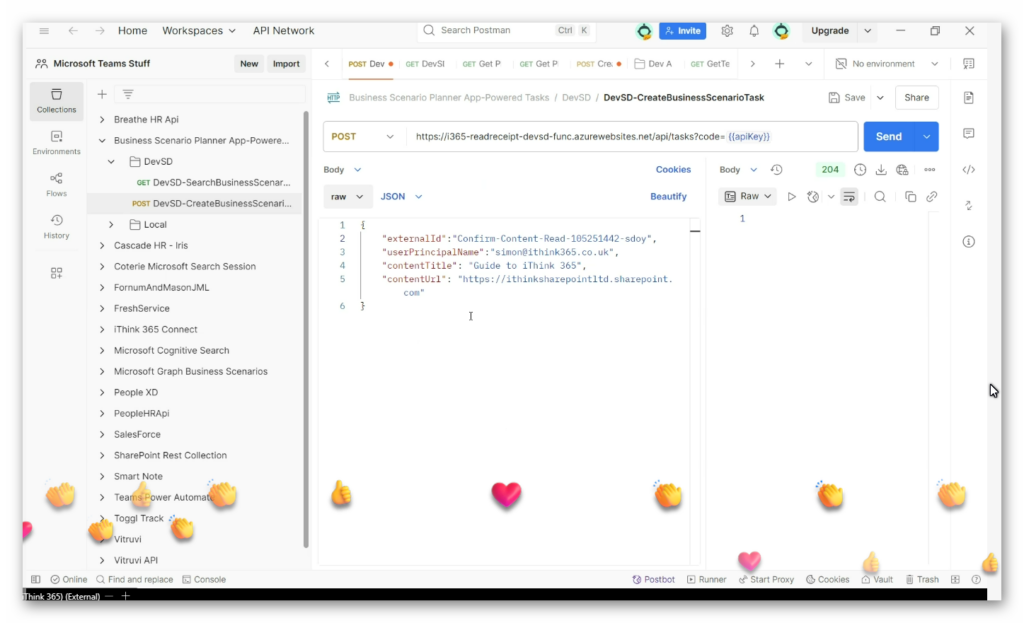This screenshot has height=623, width=1024.
Task: Open the comments icon in the right sidebar
Action: point(968,133)
